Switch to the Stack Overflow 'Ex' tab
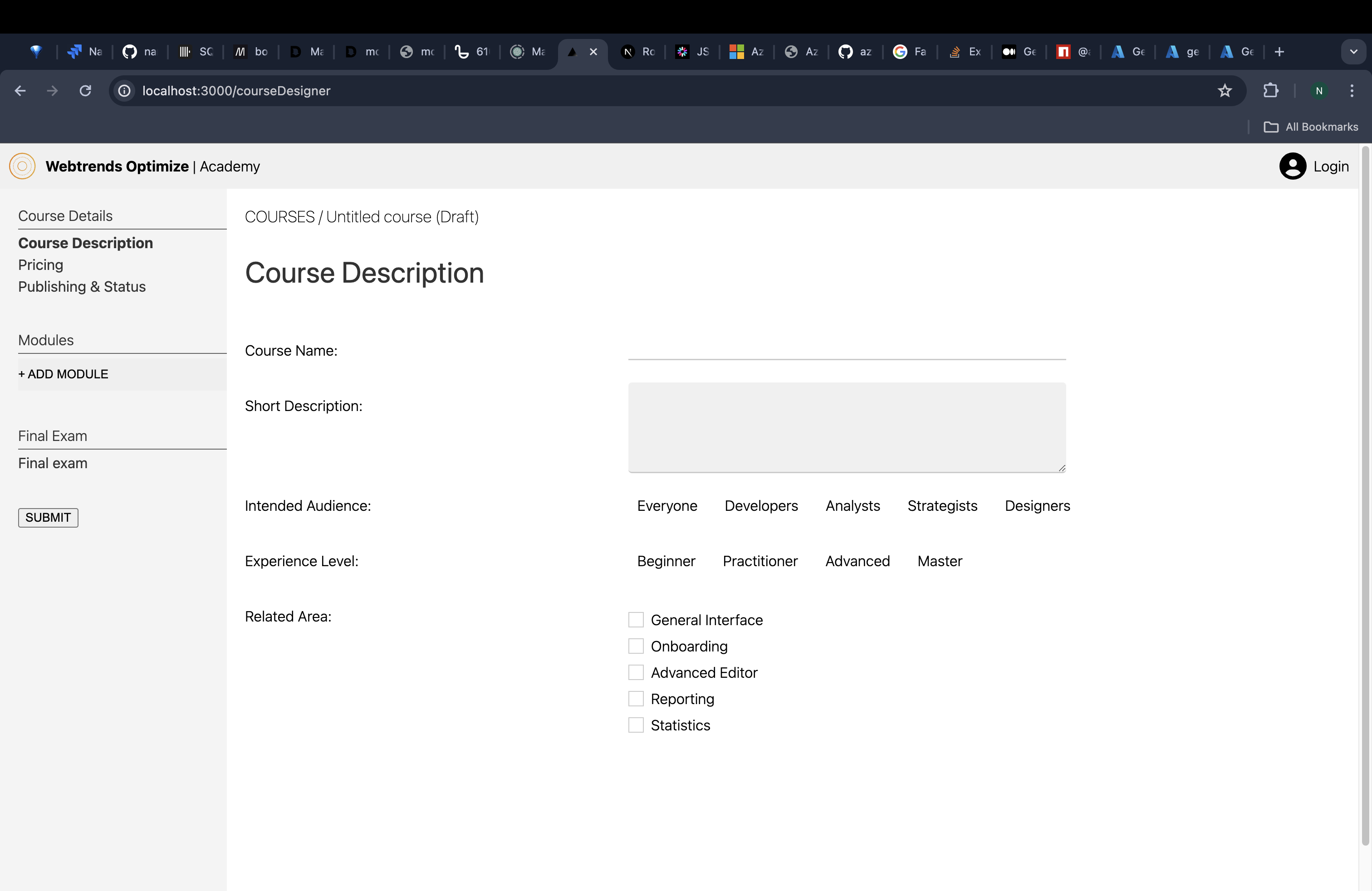 pos(965,52)
